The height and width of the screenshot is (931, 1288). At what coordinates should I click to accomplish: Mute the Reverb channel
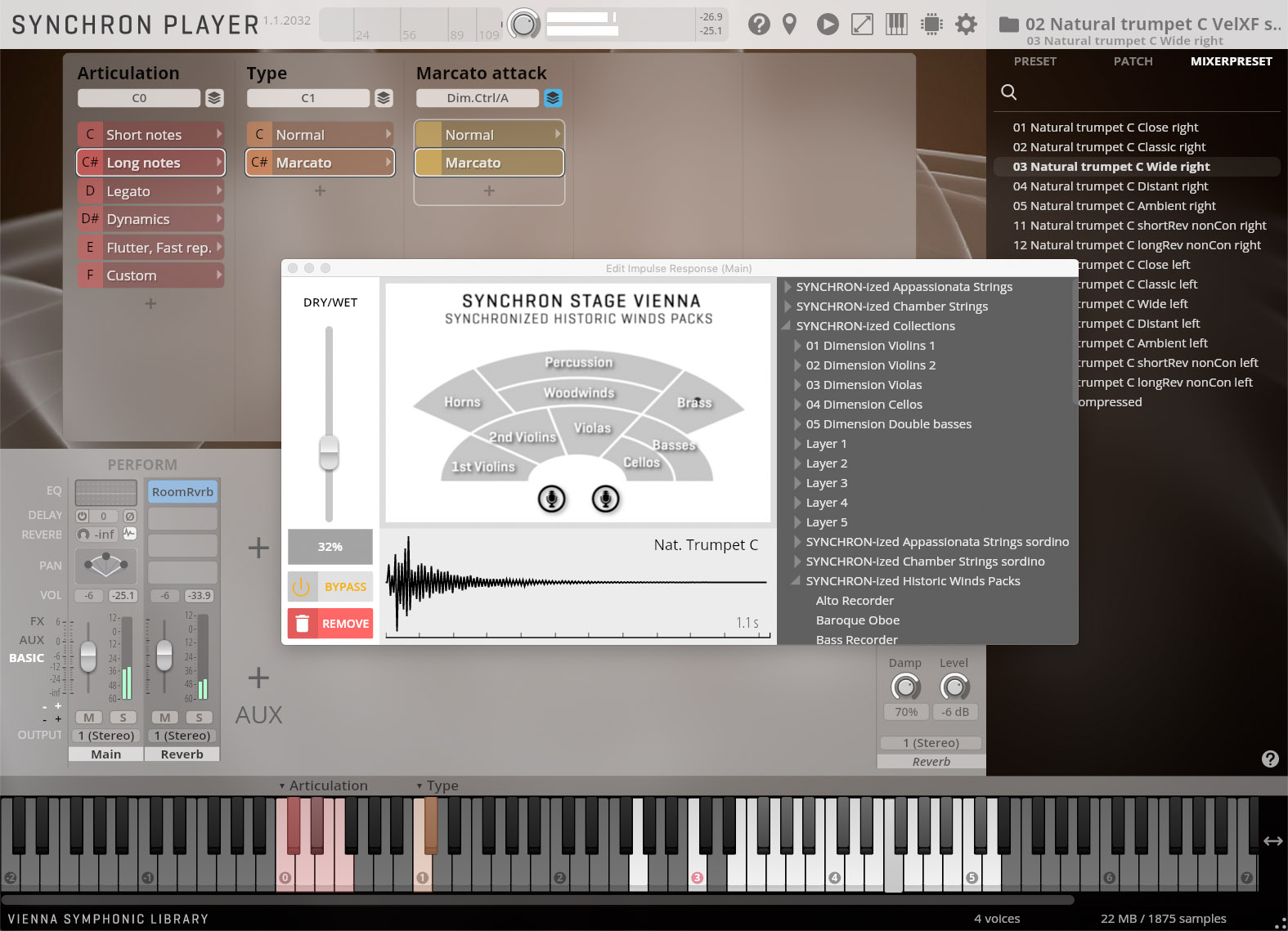165,717
